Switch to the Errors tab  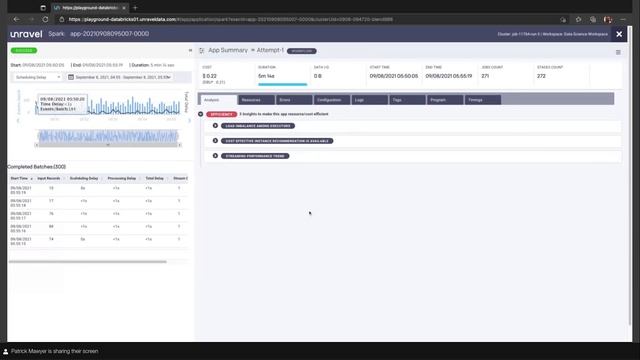pos(294,100)
